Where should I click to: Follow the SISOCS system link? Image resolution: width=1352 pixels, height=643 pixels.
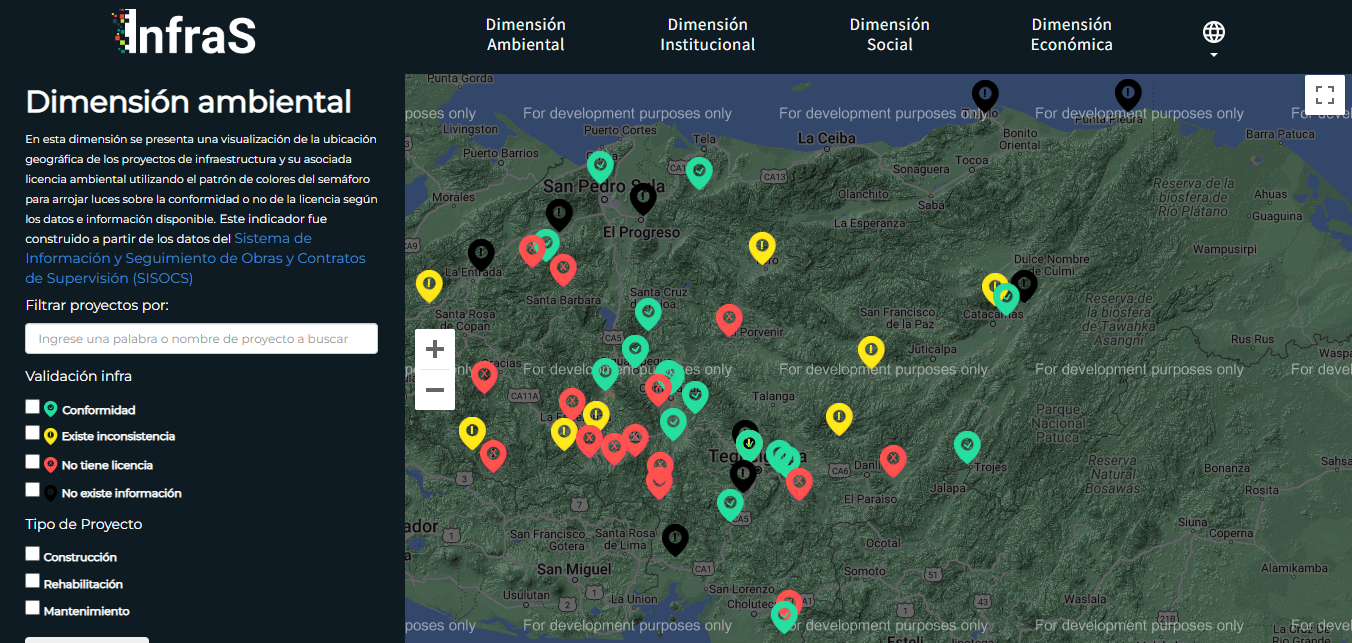click(196, 258)
